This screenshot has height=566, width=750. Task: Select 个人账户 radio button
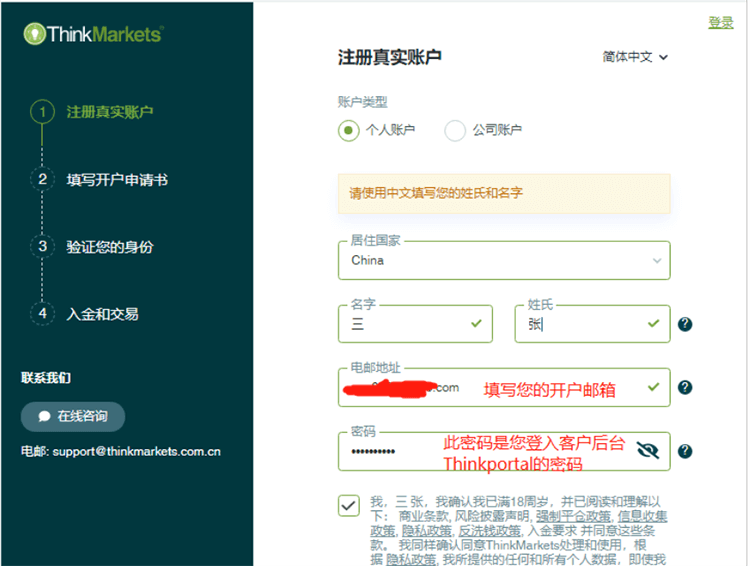(x=349, y=130)
